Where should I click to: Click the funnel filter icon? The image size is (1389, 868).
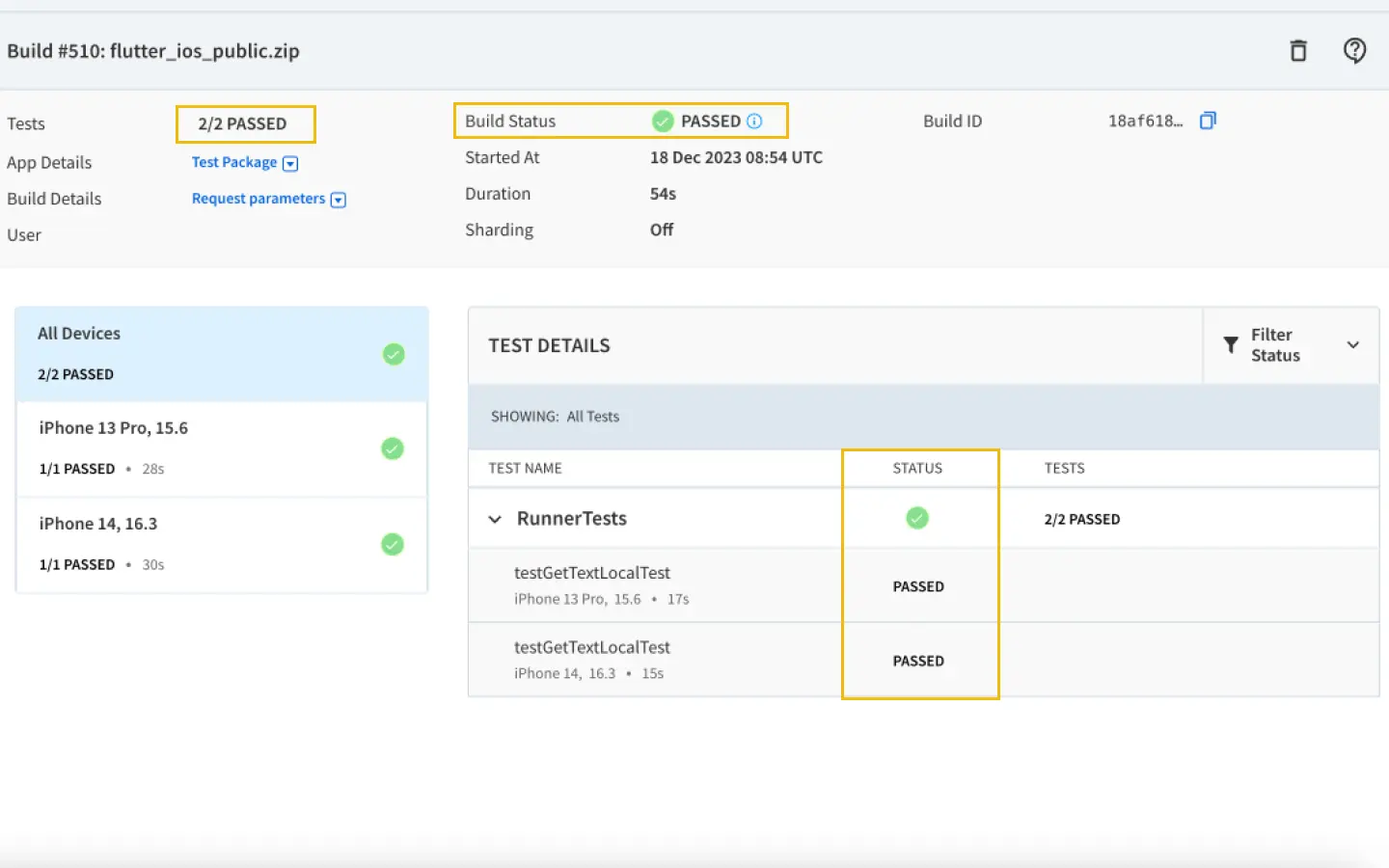(x=1231, y=345)
